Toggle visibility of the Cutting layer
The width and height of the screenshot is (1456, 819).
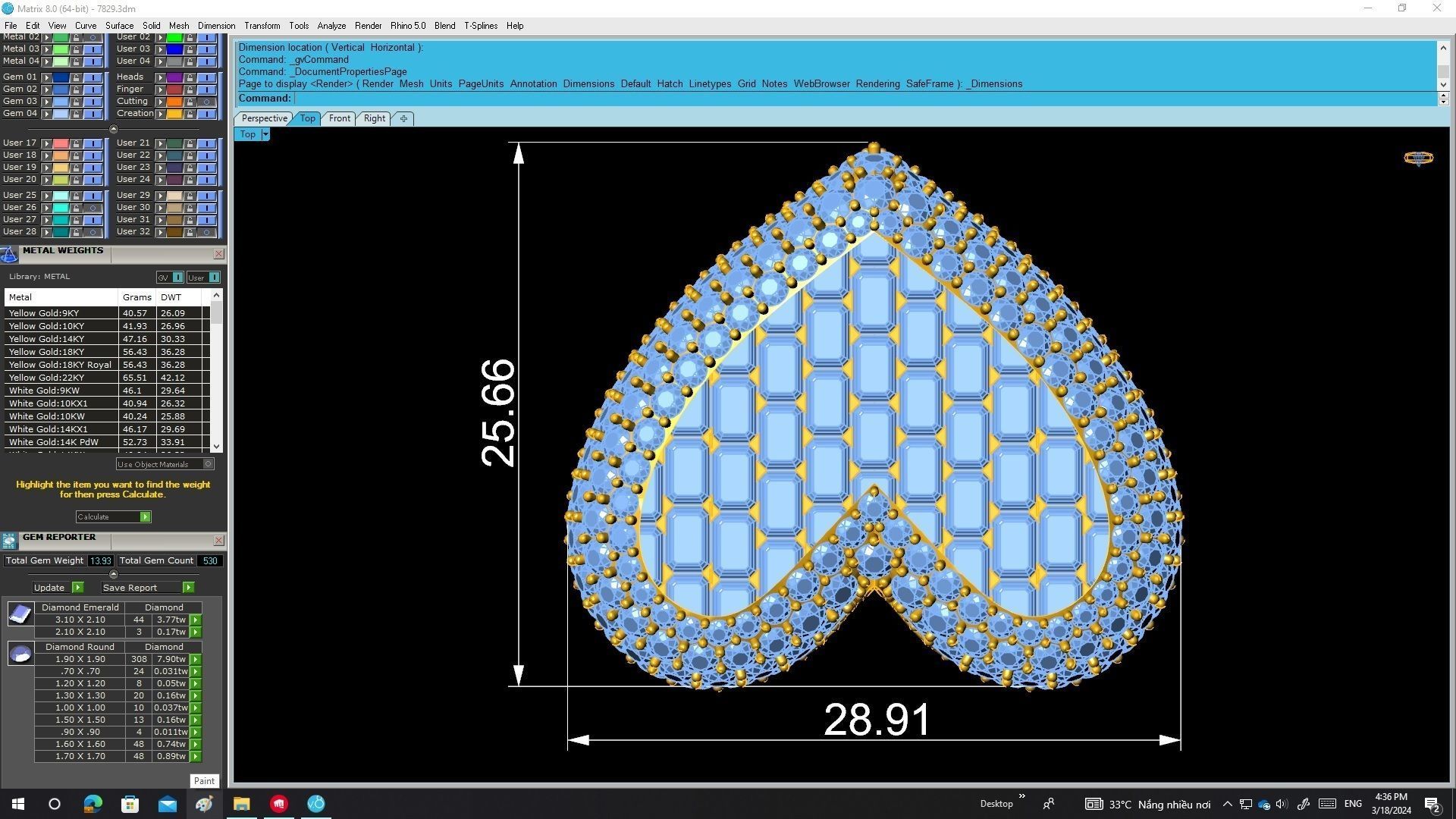point(206,102)
